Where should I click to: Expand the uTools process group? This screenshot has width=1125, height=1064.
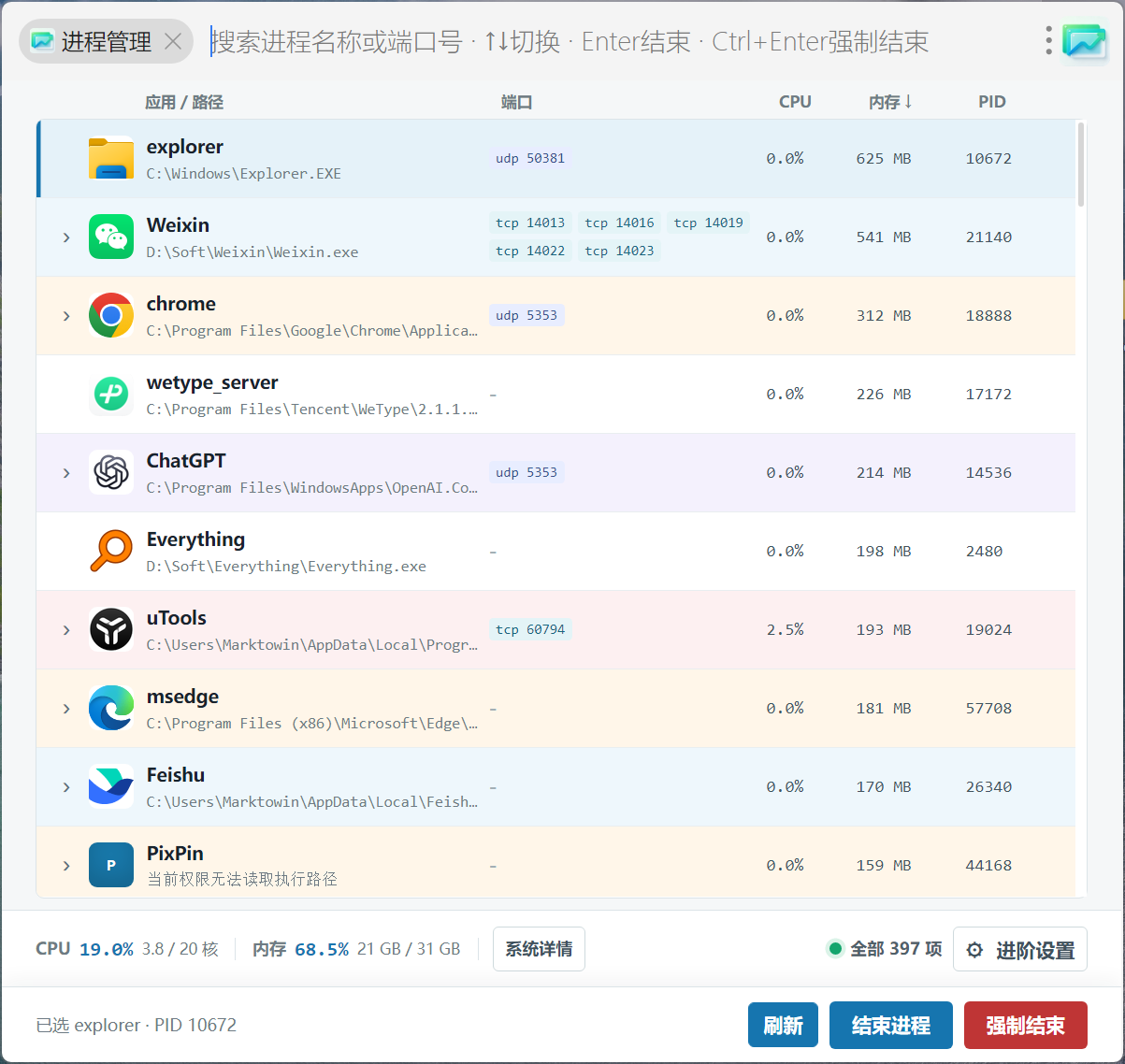66,630
